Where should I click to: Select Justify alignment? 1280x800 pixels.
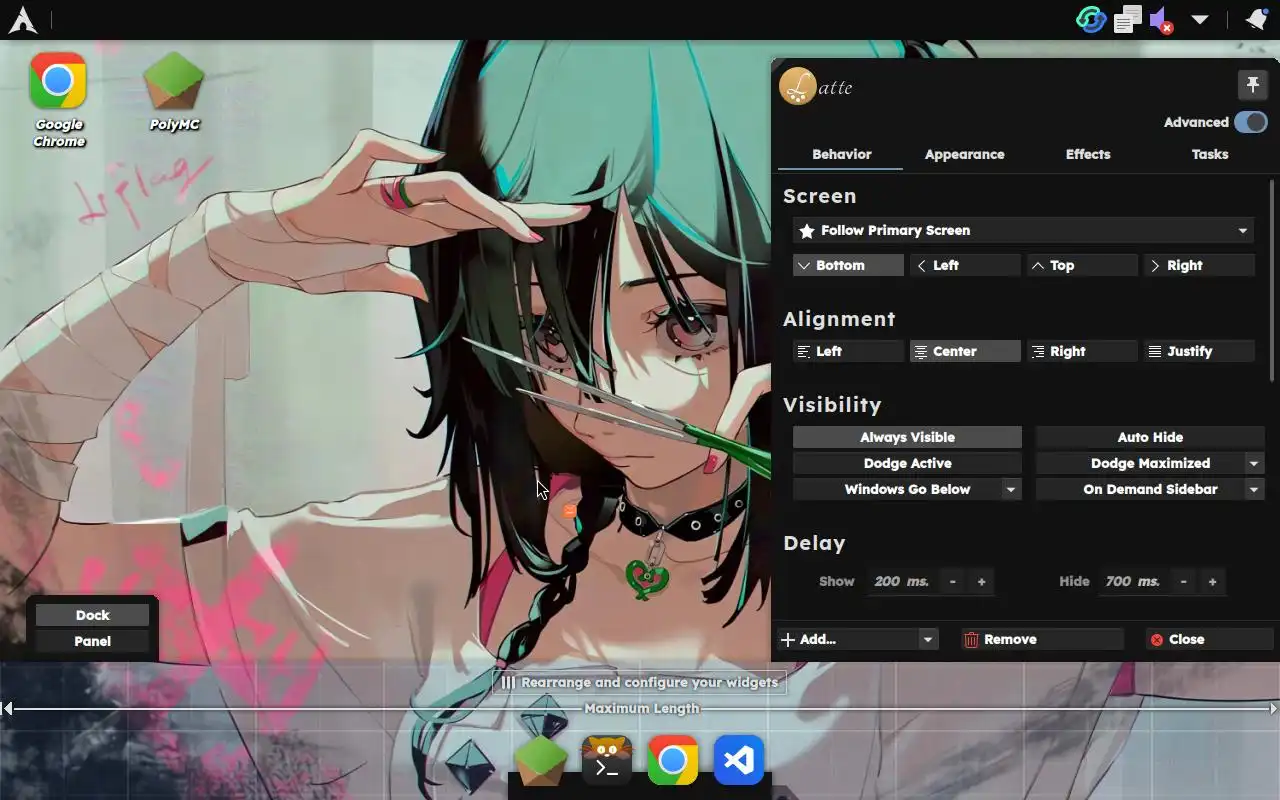click(x=1199, y=351)
